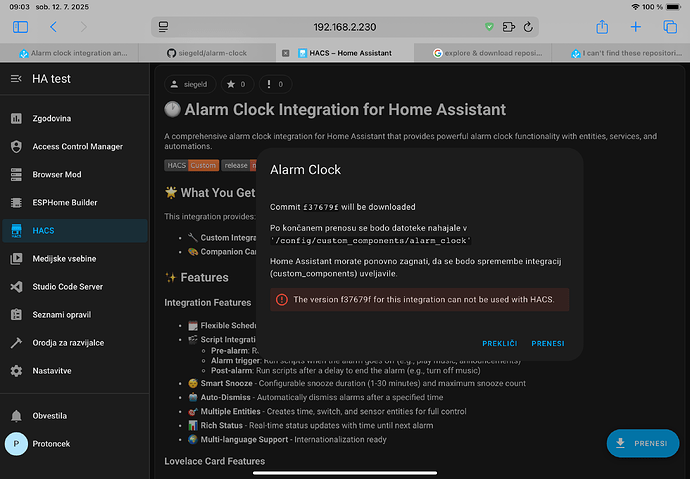Switch to the I can't find these repositories tab
Viewport: 690px width, 479px height.
point(620,53)
